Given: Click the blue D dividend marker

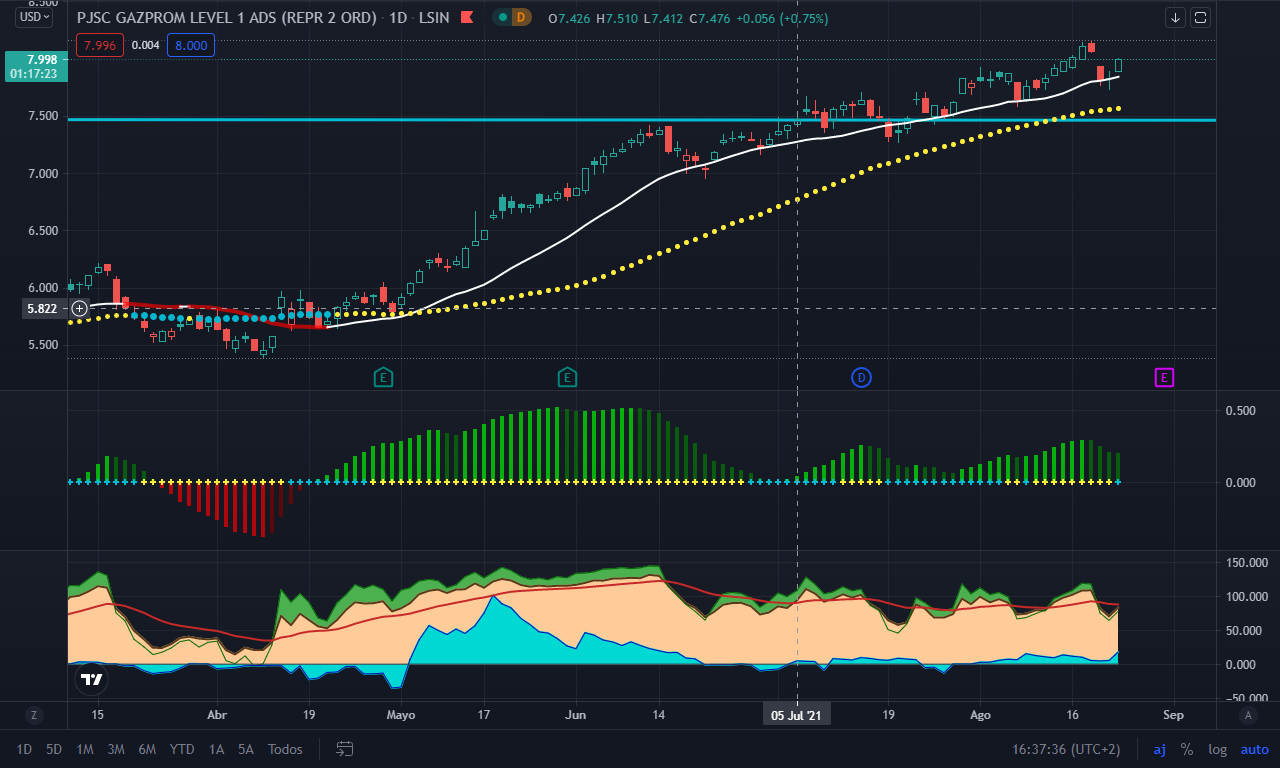Looking at the screenshot, I should pyautogui.click(x=861, y=377).
